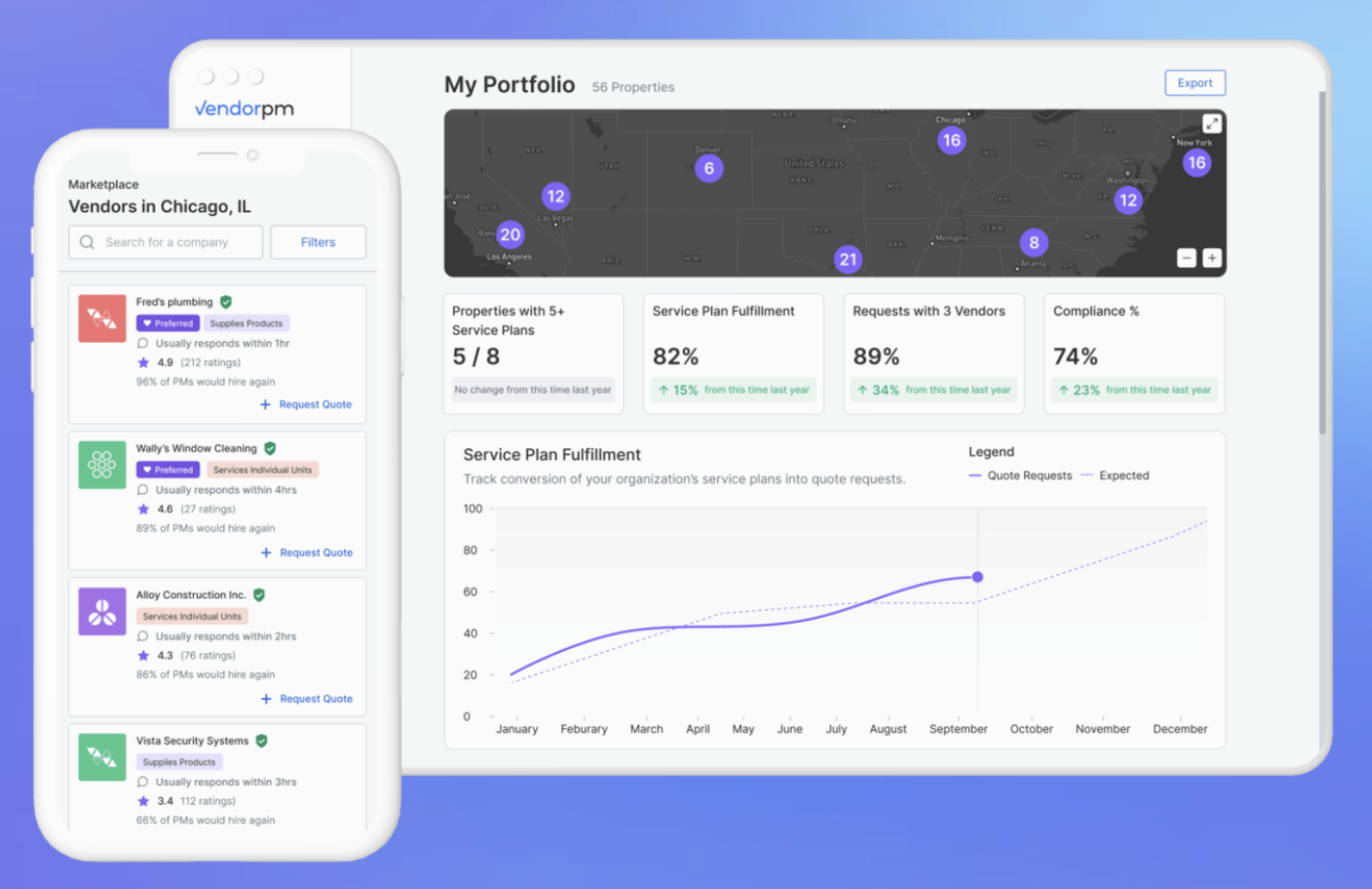Expand the map to fullscreen
Screen dimensions: 1372x889
[x=1211, y=124]
